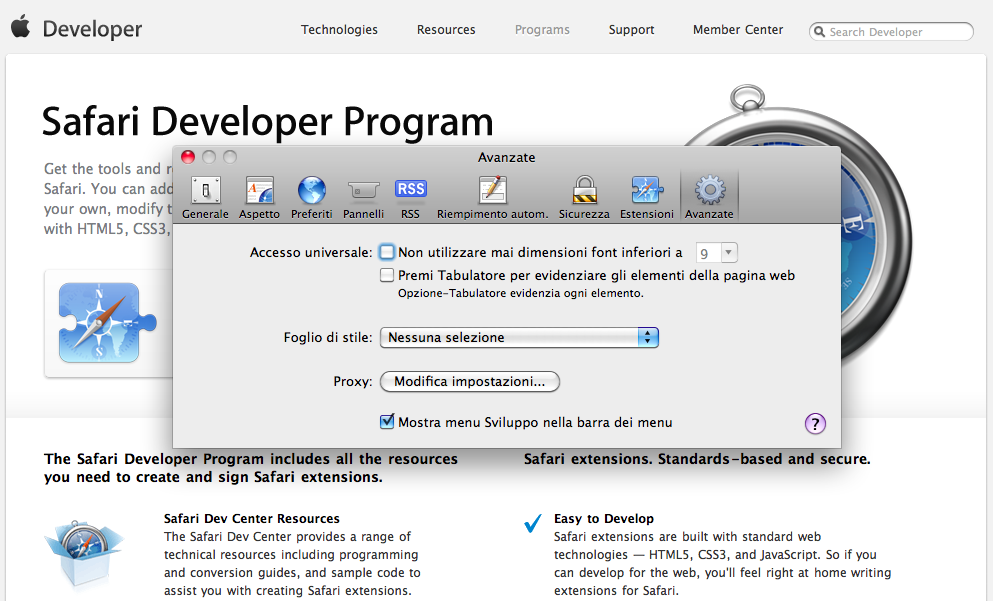Open the Support menu on the webpage

tap(631, 30)
